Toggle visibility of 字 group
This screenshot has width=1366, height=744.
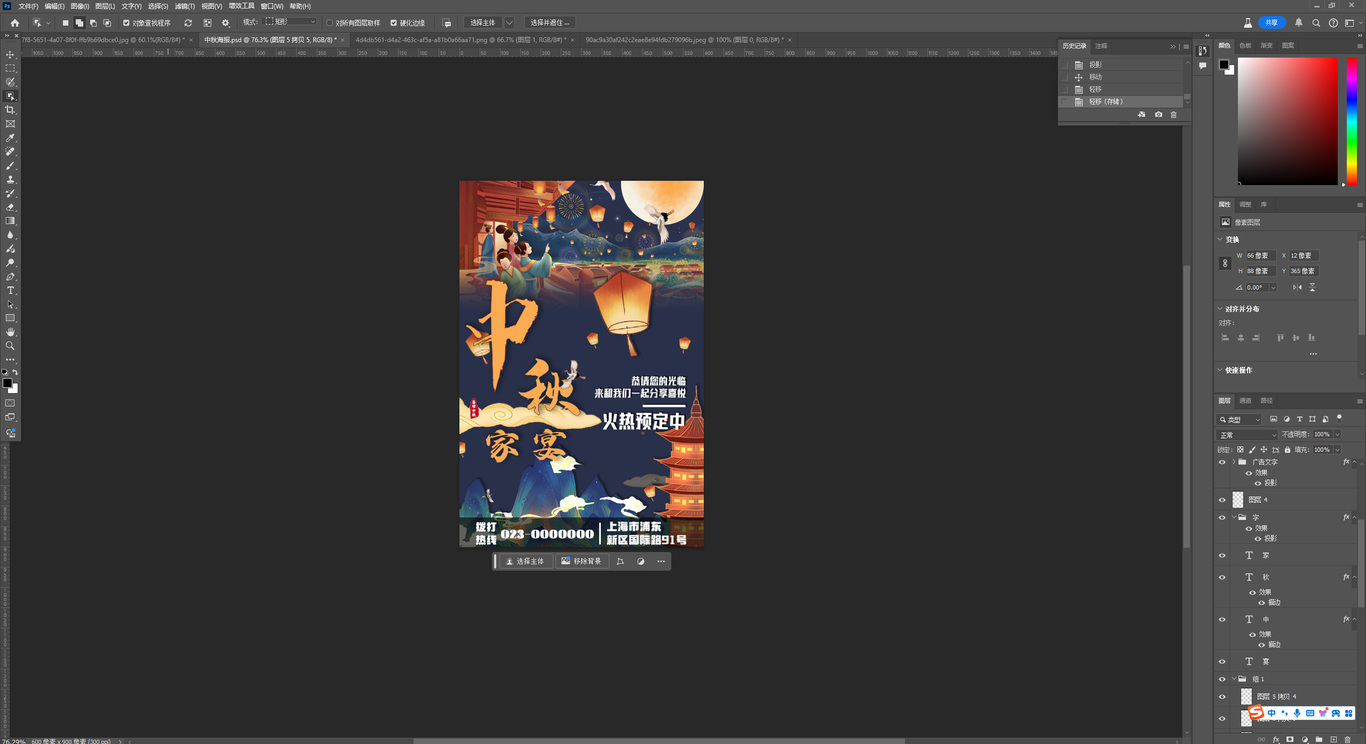pos(1222,518)
